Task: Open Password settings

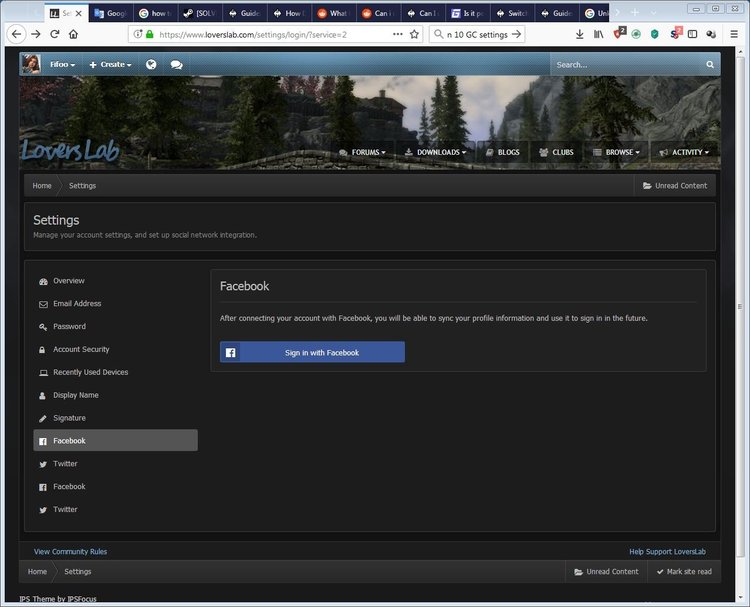Action: (x=115, y=327)
